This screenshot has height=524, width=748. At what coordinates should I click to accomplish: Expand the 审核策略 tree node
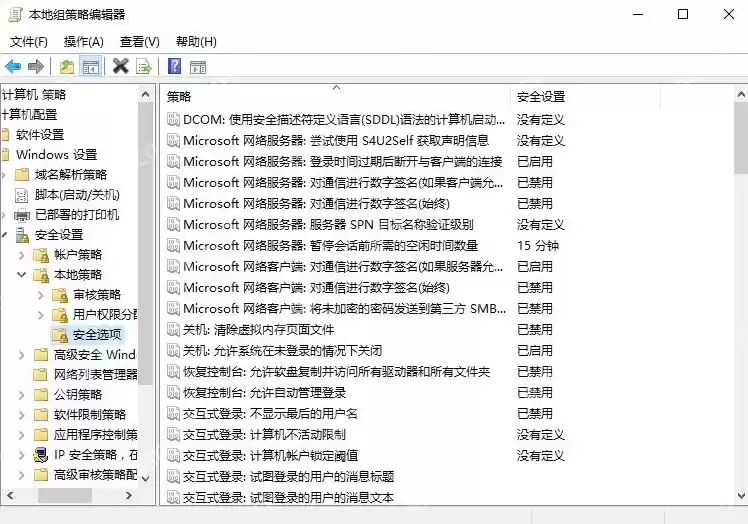[41, 295]
